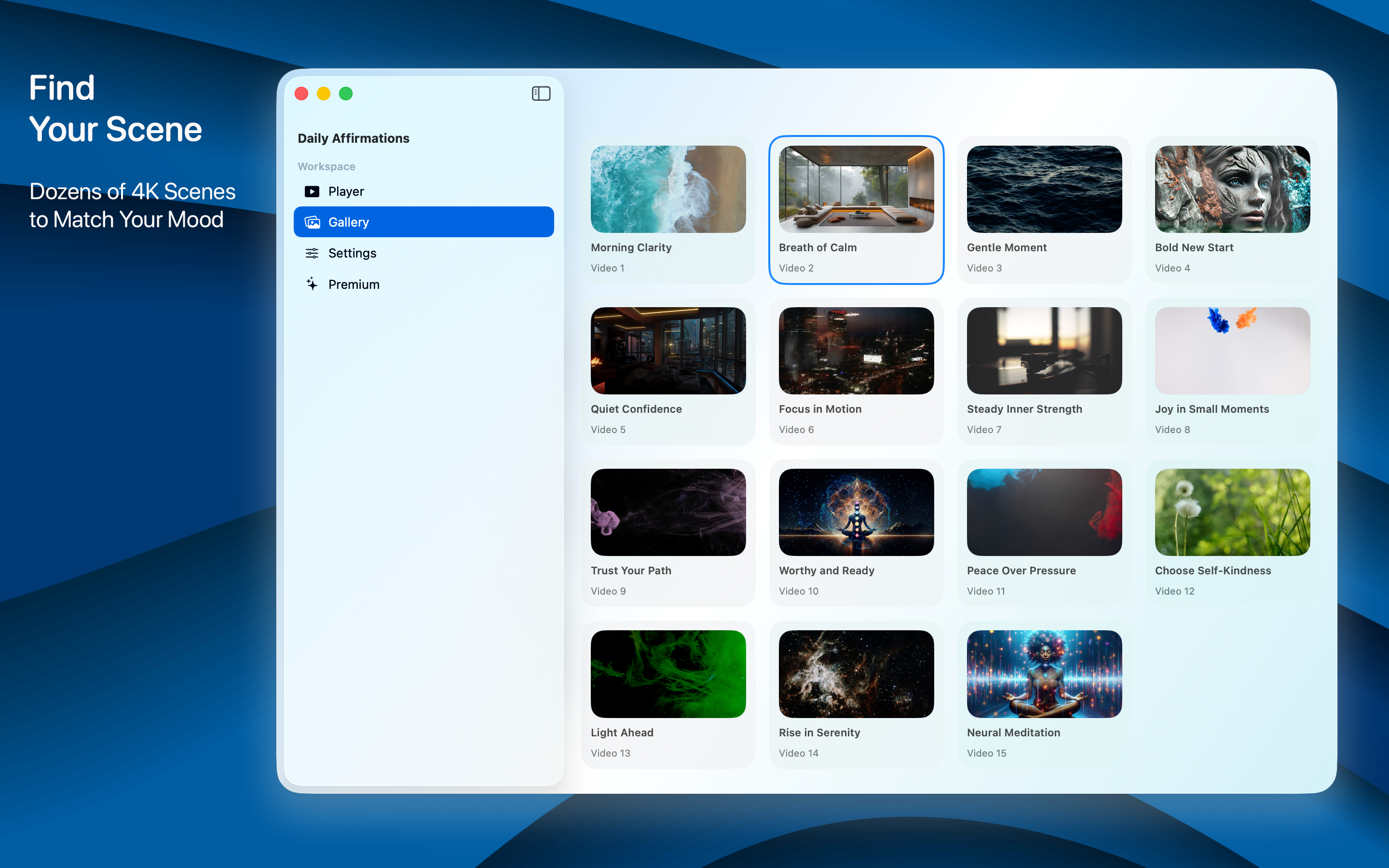Image resolution: width=1389 pixels, height=868 pixels.
Task: Select the Bold New Start scene
Action: pyautogui.click(x=1232, y=189)
